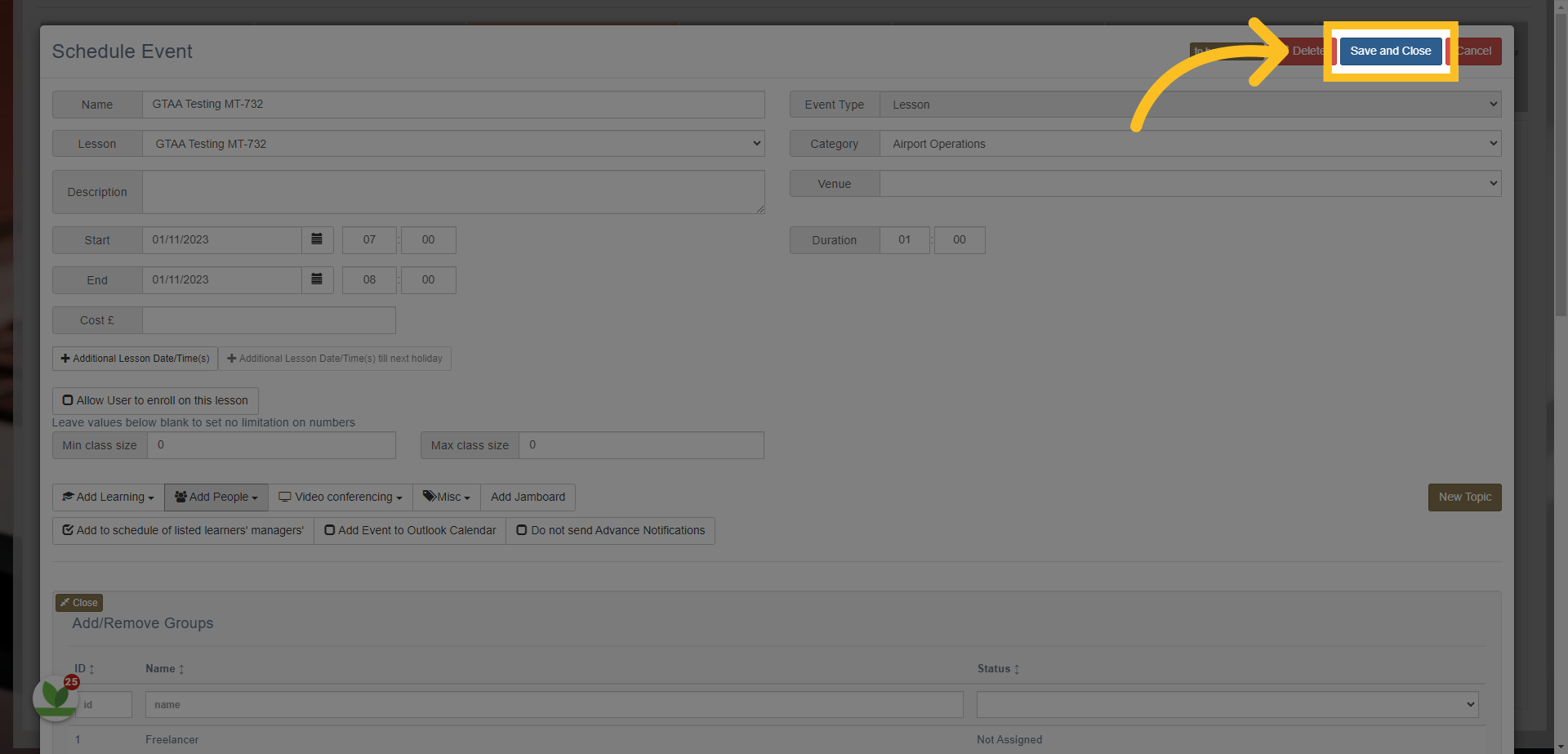The width and height of the screenshot is (1568, 754).
Task: Click the New Topic button
Action: (1465, 497)
